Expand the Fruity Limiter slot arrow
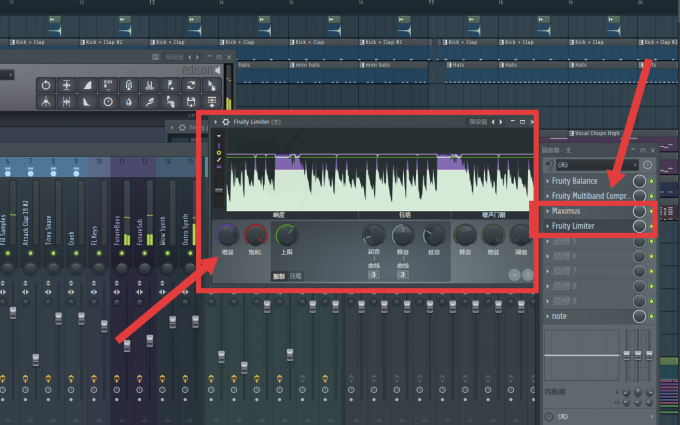This screenshot has height=425, width=680. coord(548,226)
